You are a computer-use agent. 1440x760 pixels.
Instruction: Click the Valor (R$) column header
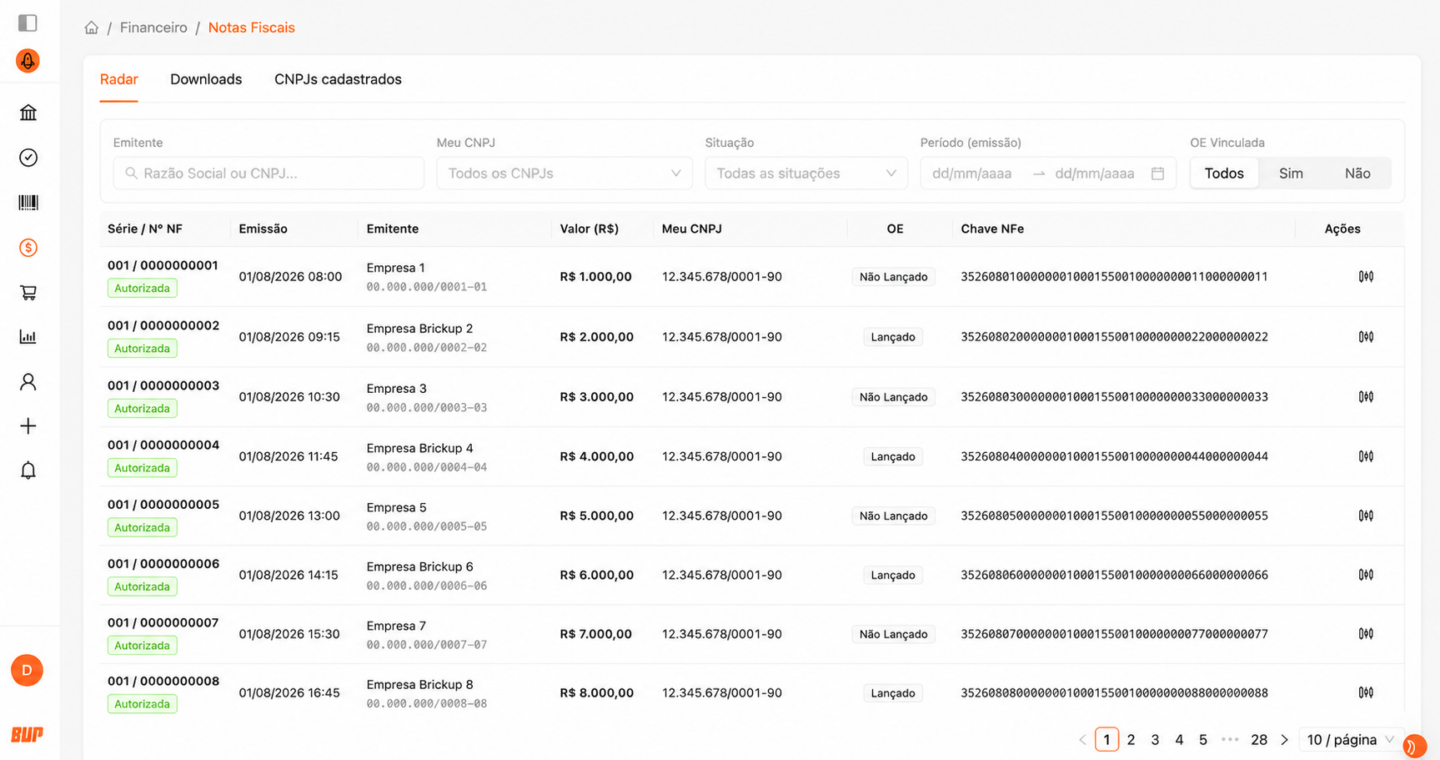click(x=589, y=229)
